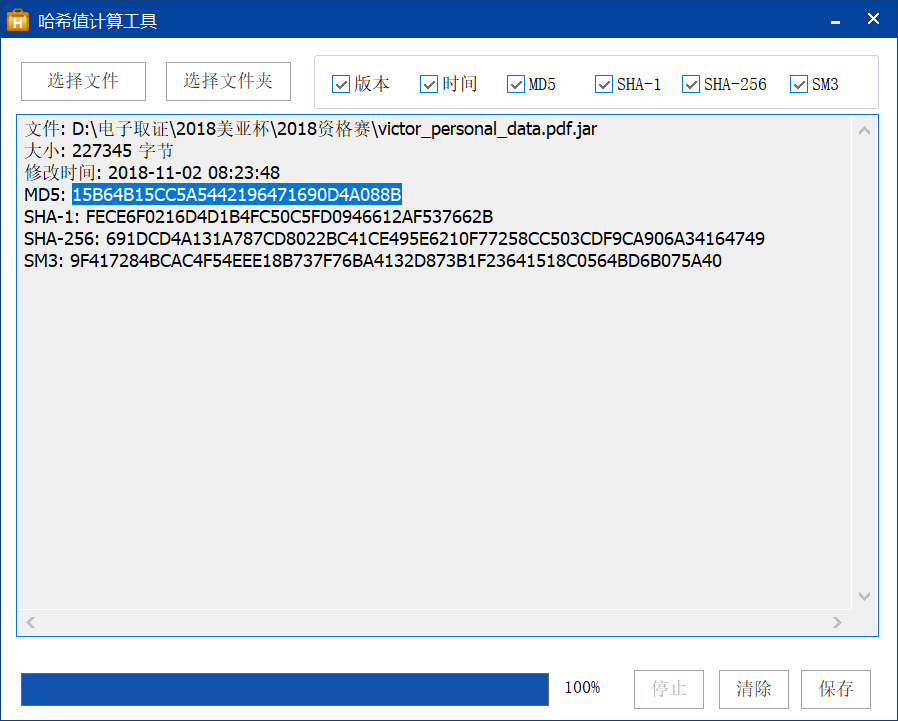Click the scroll down arrow in results
The image size is (898, 721).
(x=865, y=596)
